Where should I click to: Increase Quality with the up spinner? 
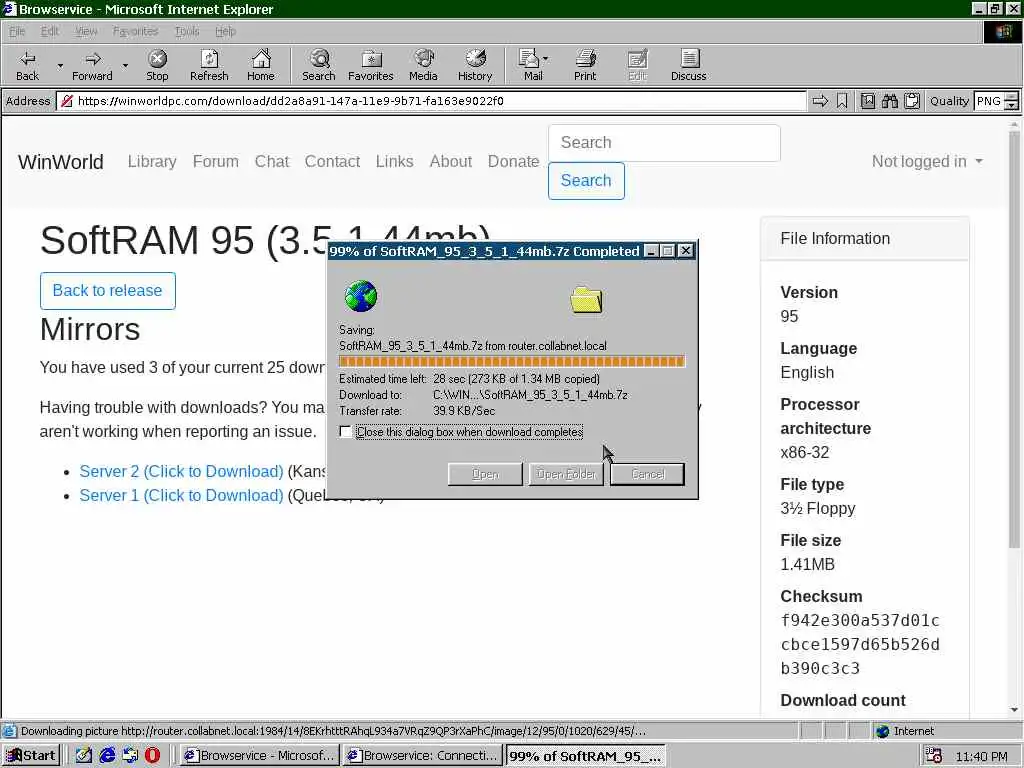1012,97
